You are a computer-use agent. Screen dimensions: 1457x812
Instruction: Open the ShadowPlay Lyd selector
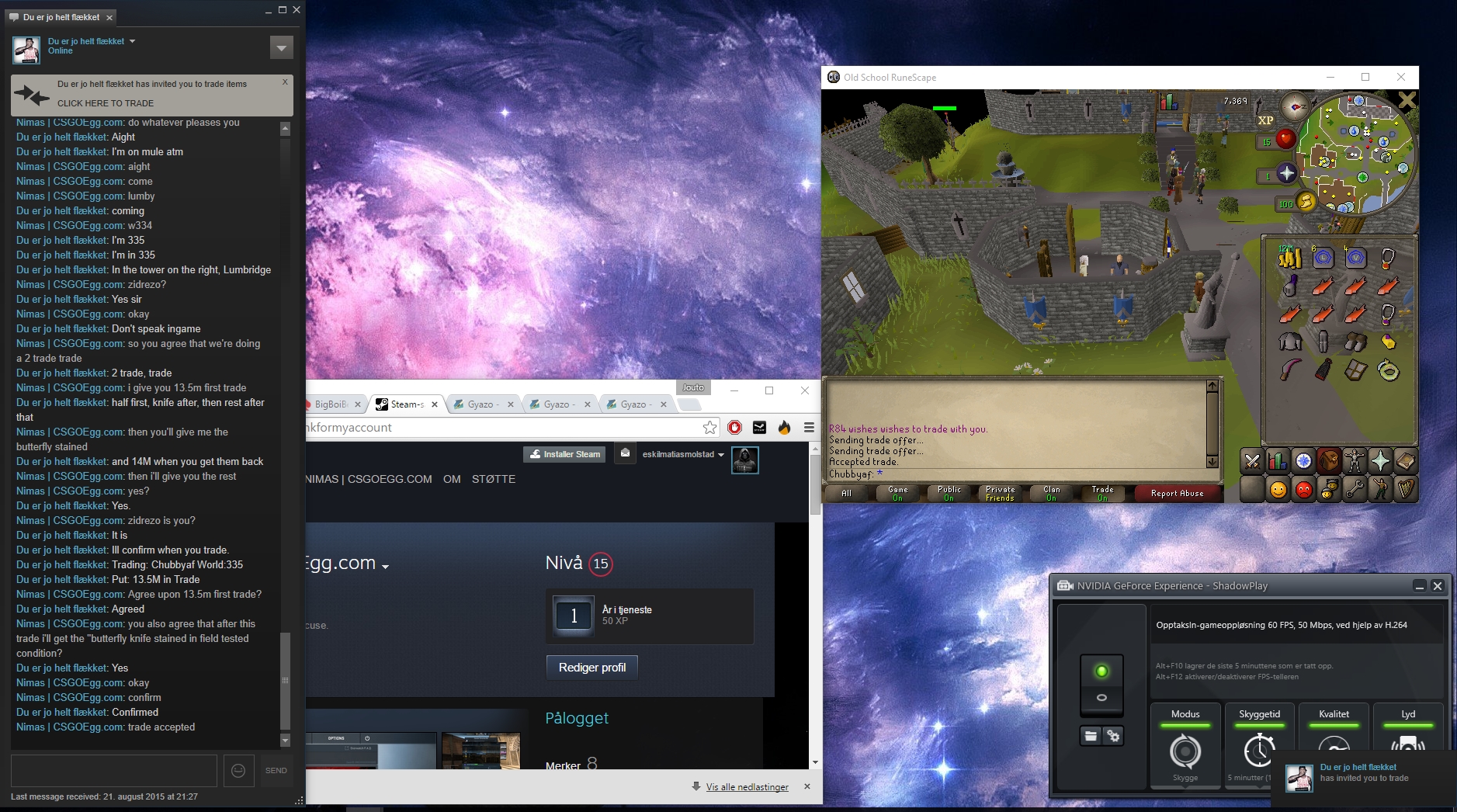coord(1408,728)
